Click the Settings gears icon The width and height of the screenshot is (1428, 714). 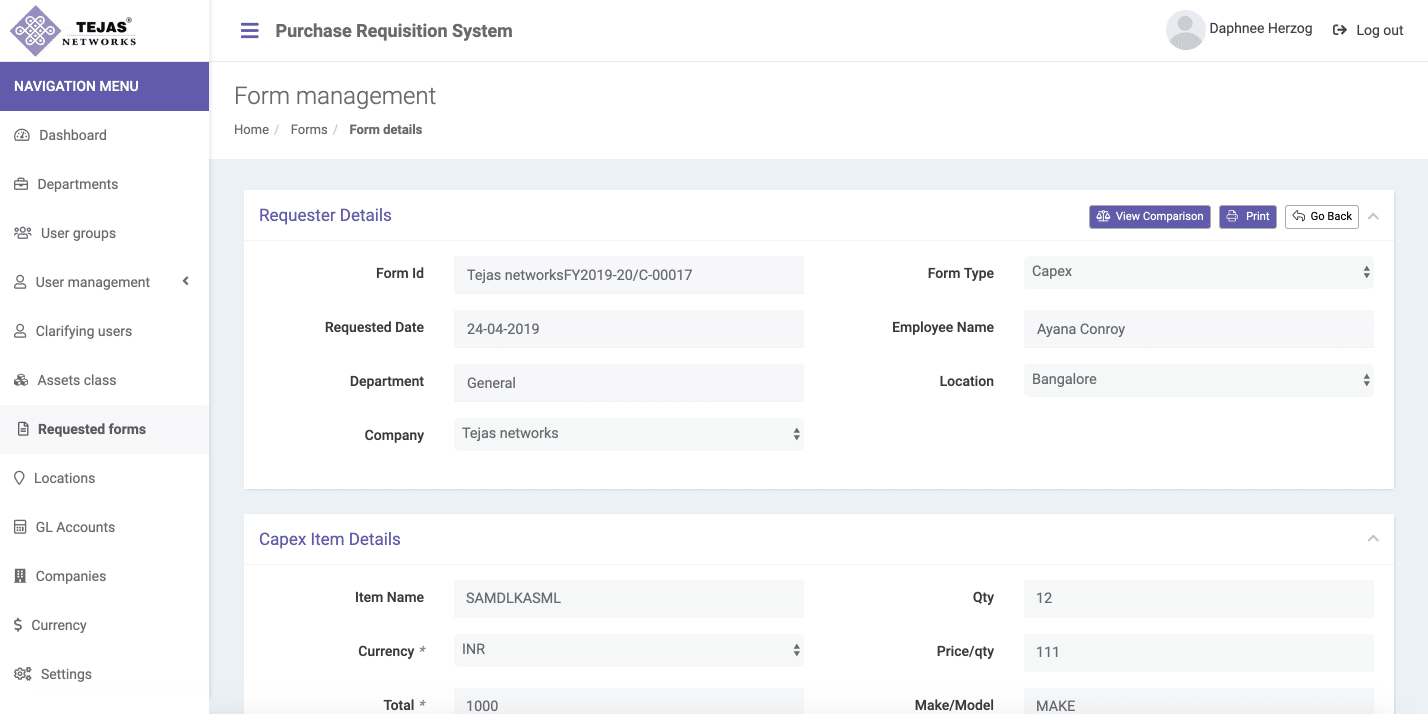click(x=23, y=674)
